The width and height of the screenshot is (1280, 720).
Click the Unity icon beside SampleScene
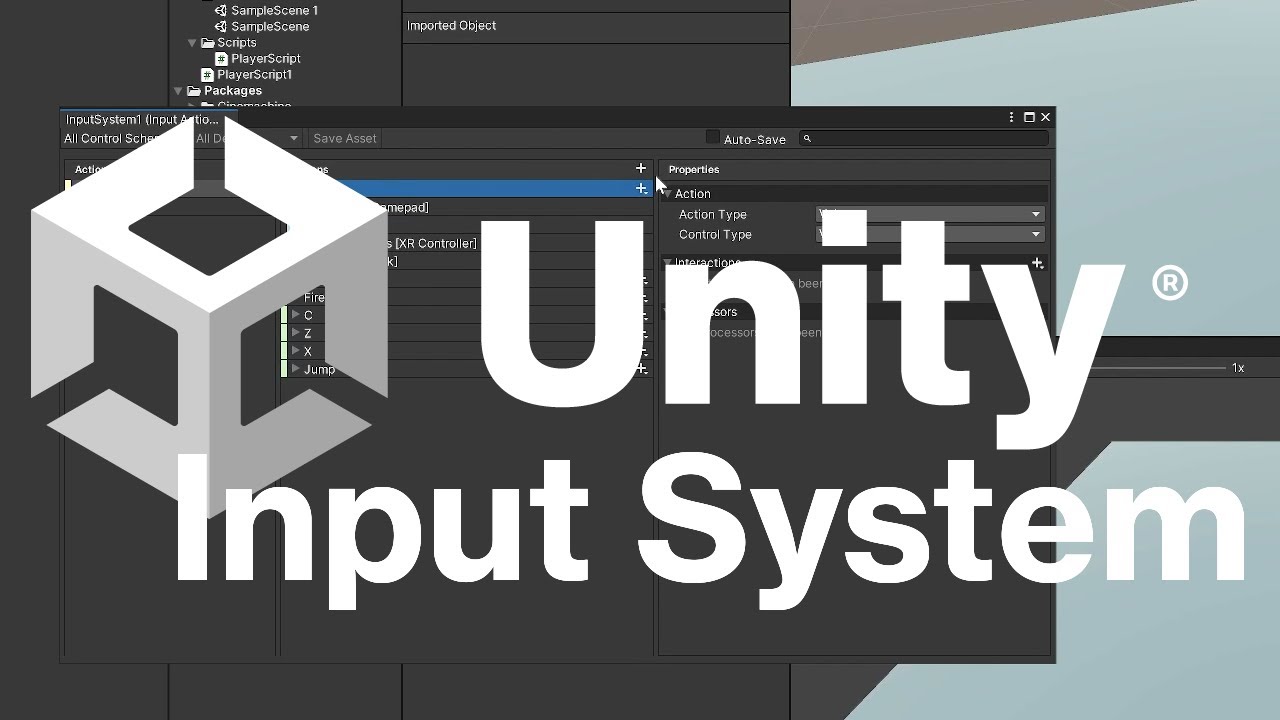tap(221, 26)
